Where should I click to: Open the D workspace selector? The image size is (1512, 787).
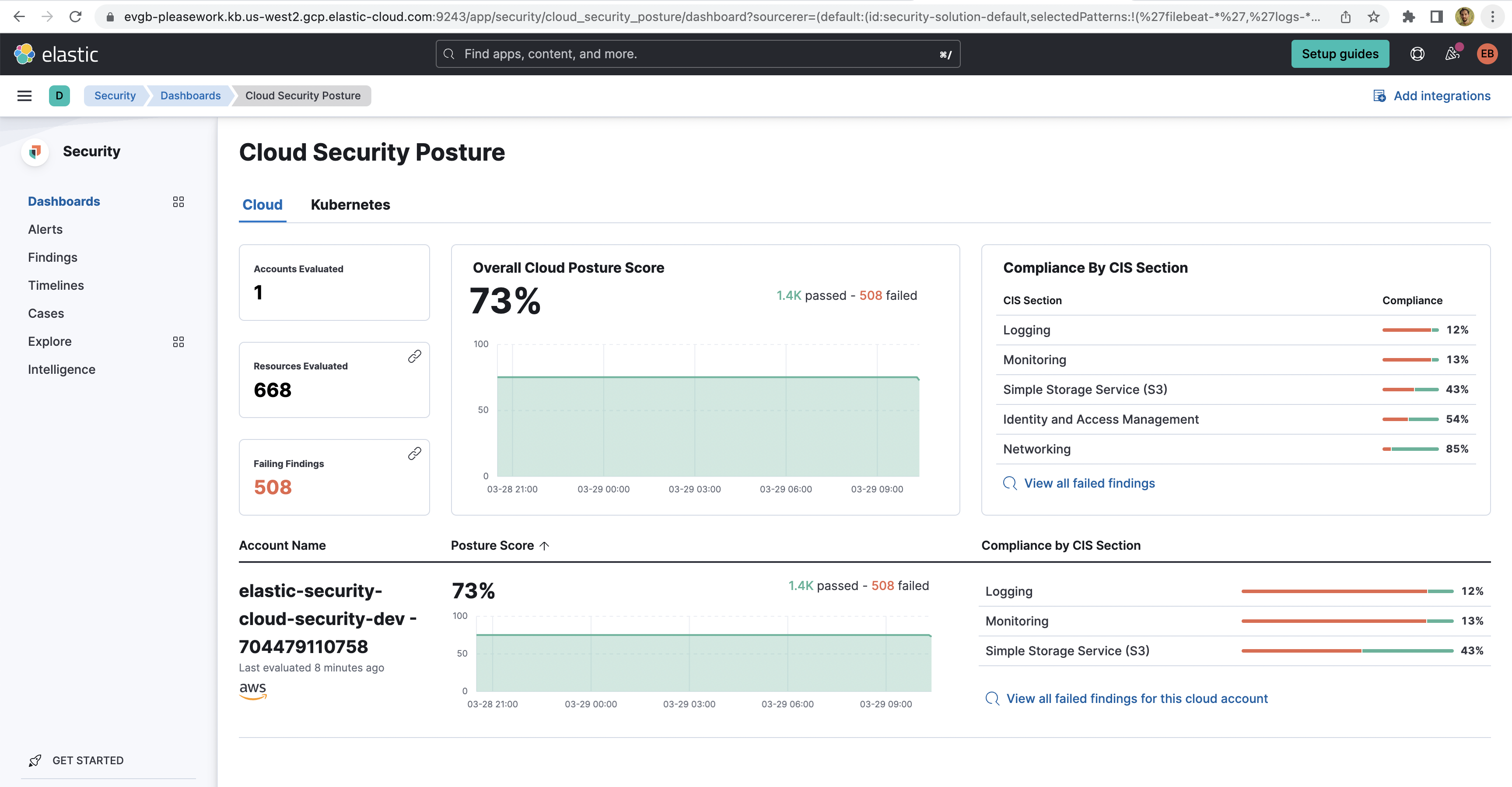59,95
